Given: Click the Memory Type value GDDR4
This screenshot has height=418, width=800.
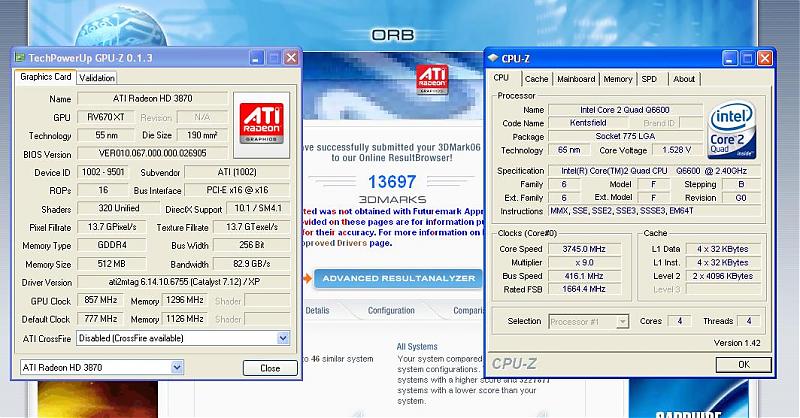Looking at the screenshot, I should [x=112, y=245].
